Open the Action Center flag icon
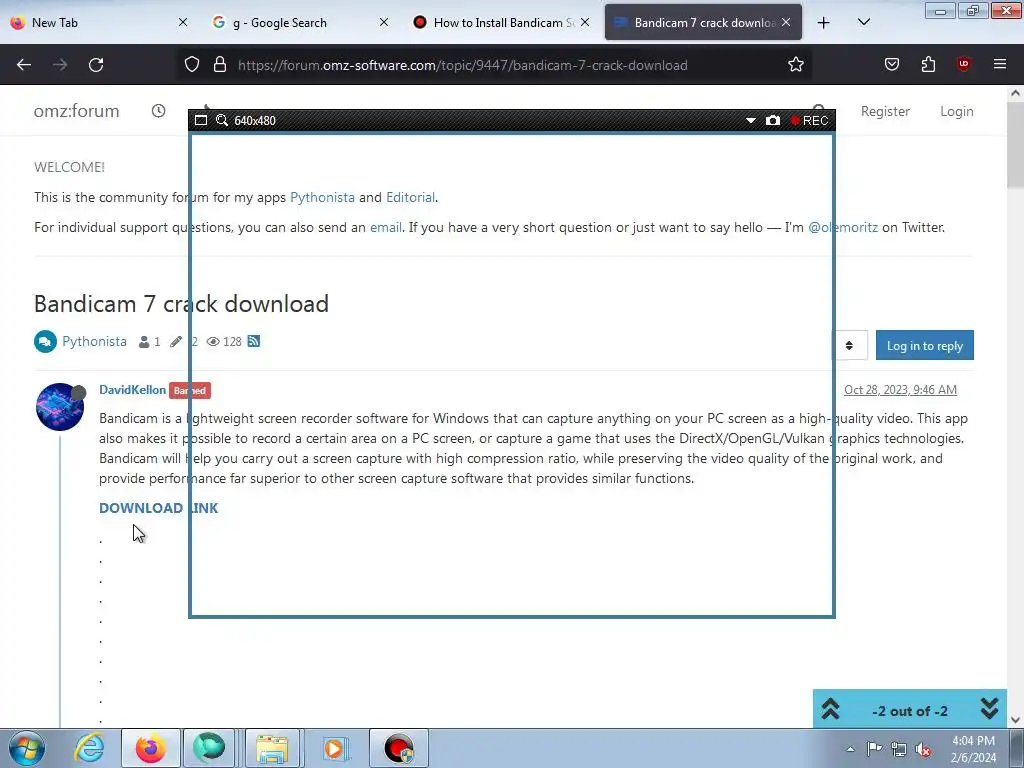 (874, 748)
